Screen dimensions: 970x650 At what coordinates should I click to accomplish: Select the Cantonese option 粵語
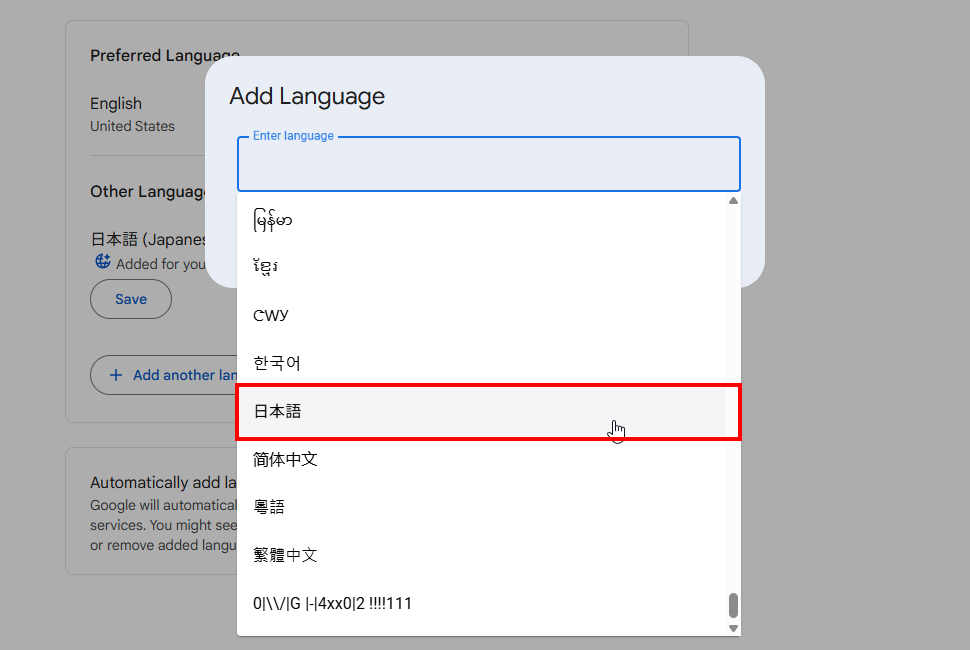tap(481, 507)
